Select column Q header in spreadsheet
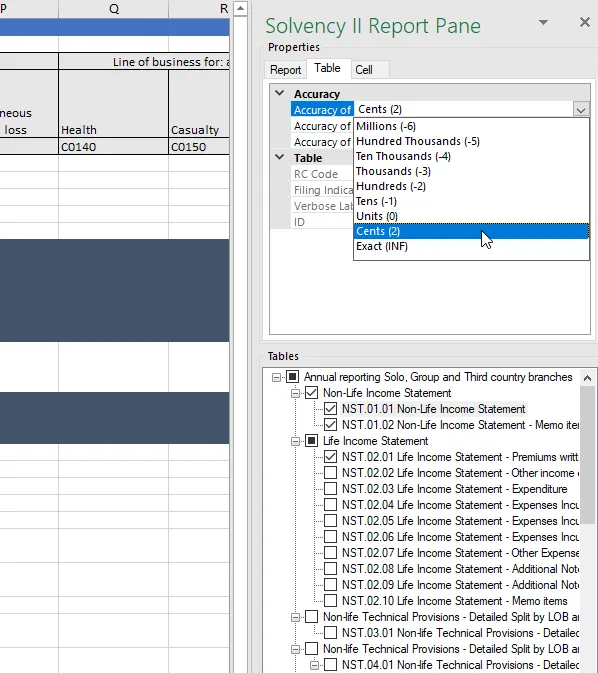 point(114,9)
